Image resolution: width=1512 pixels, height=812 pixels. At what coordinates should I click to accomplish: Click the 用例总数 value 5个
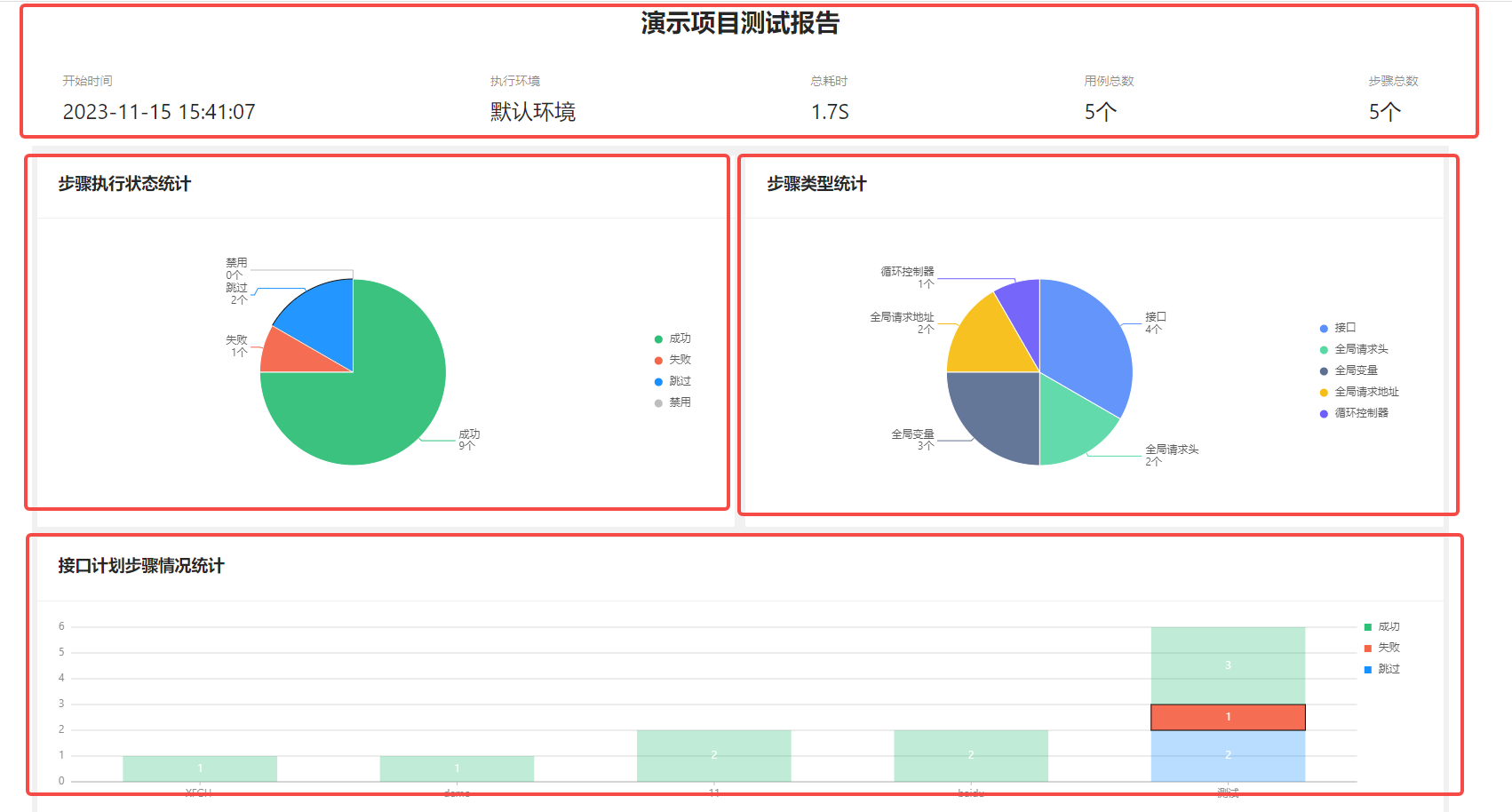[1101, 112]
